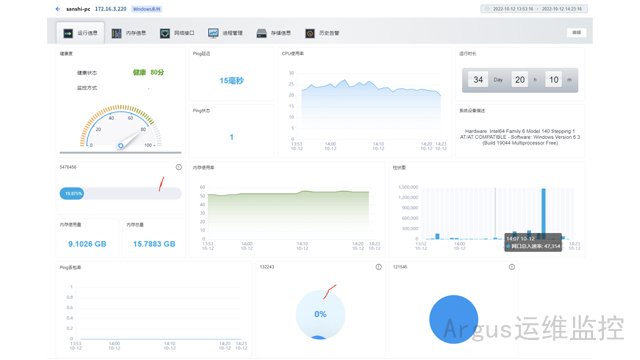
Task: Click the hostname sanshi-pc
Action: (78, 9)
